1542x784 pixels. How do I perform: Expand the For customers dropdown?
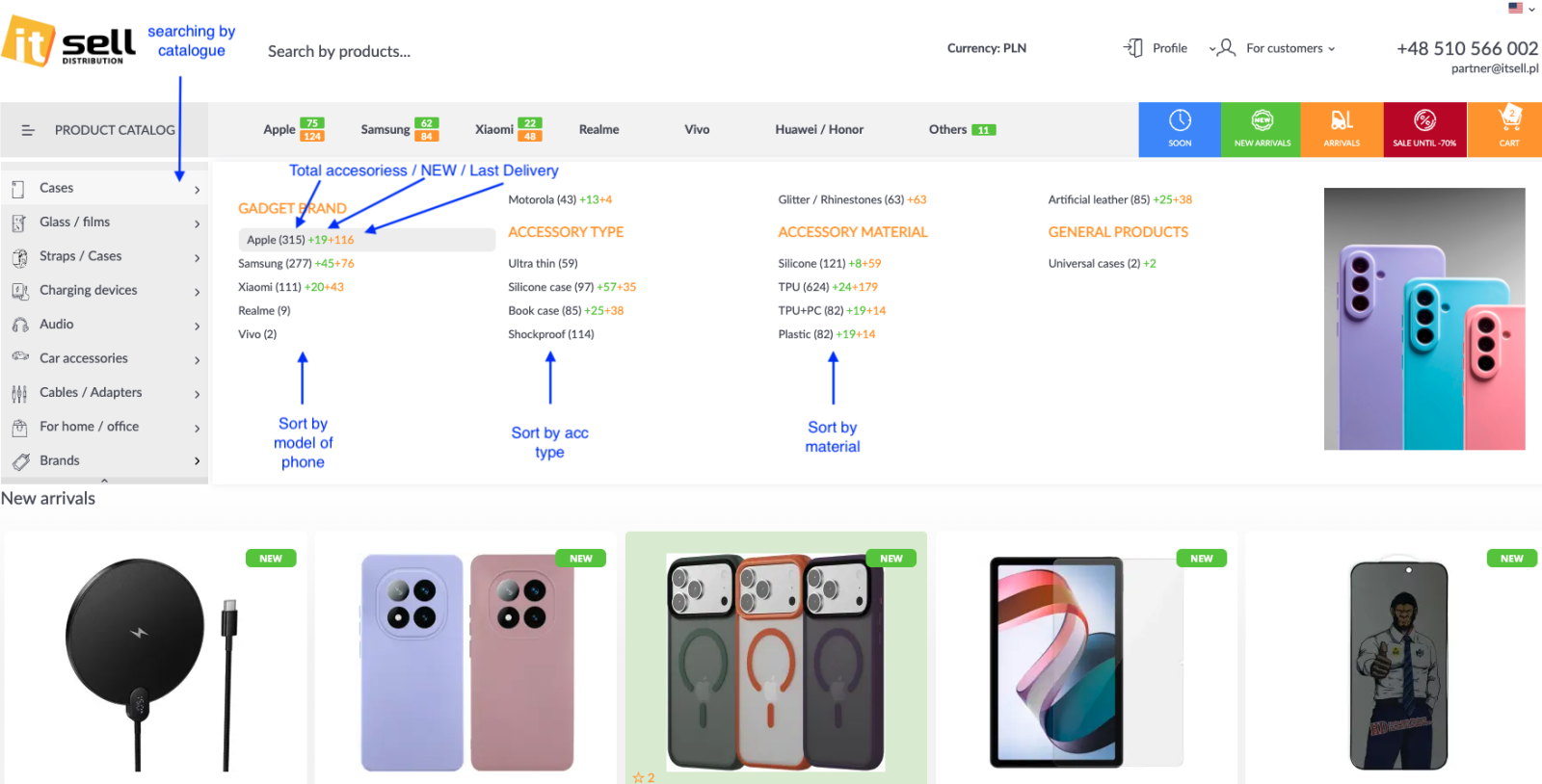[1289, 48]
